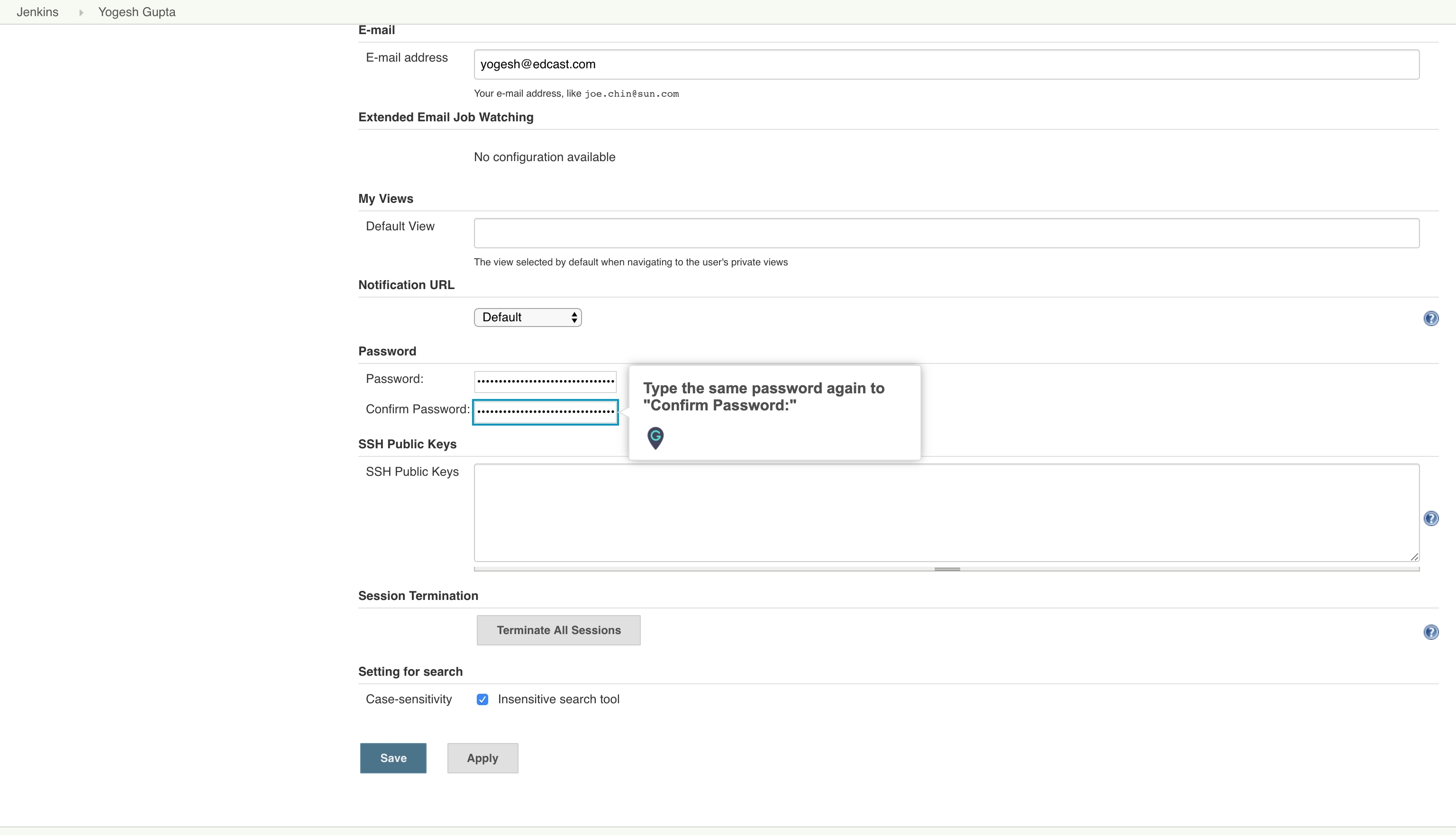Disable the Insensitive search tool checkbox

point(482,699)
